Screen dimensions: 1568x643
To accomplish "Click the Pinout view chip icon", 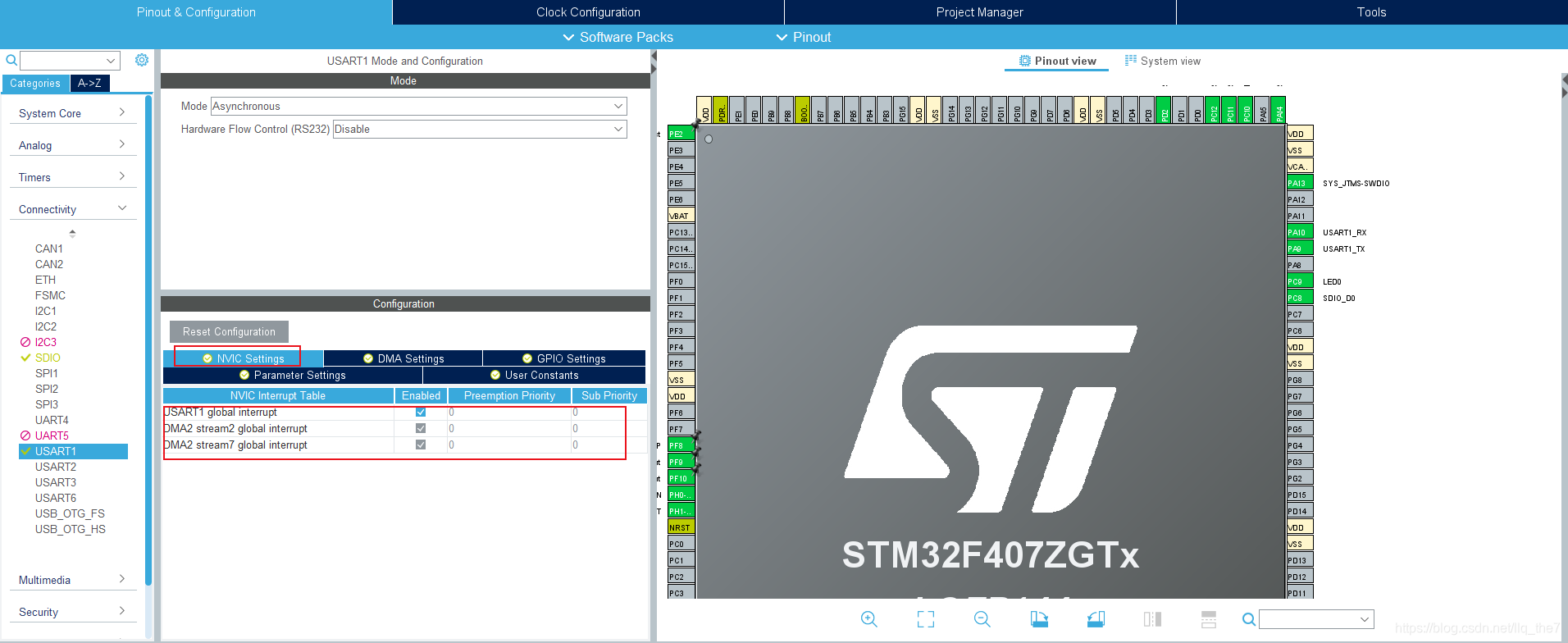I will tap(1024, 61).
